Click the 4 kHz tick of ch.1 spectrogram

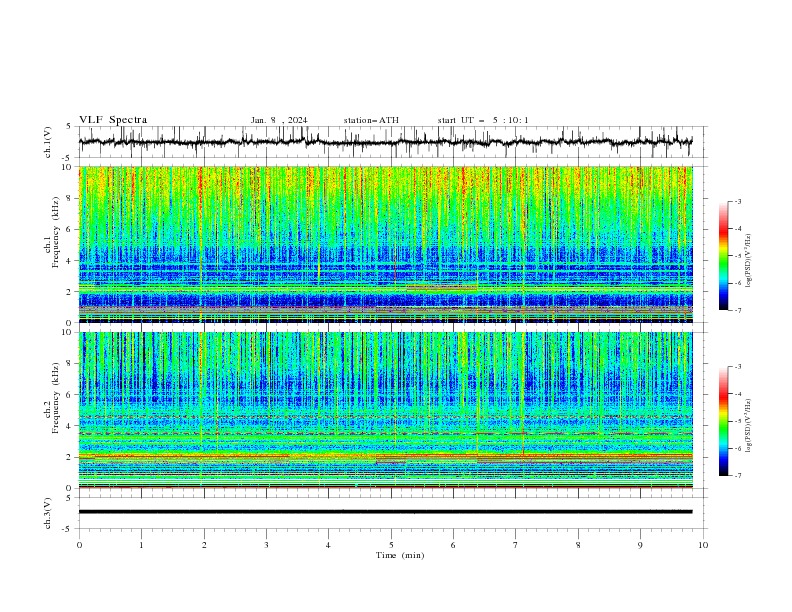click(x=70, y=261)
